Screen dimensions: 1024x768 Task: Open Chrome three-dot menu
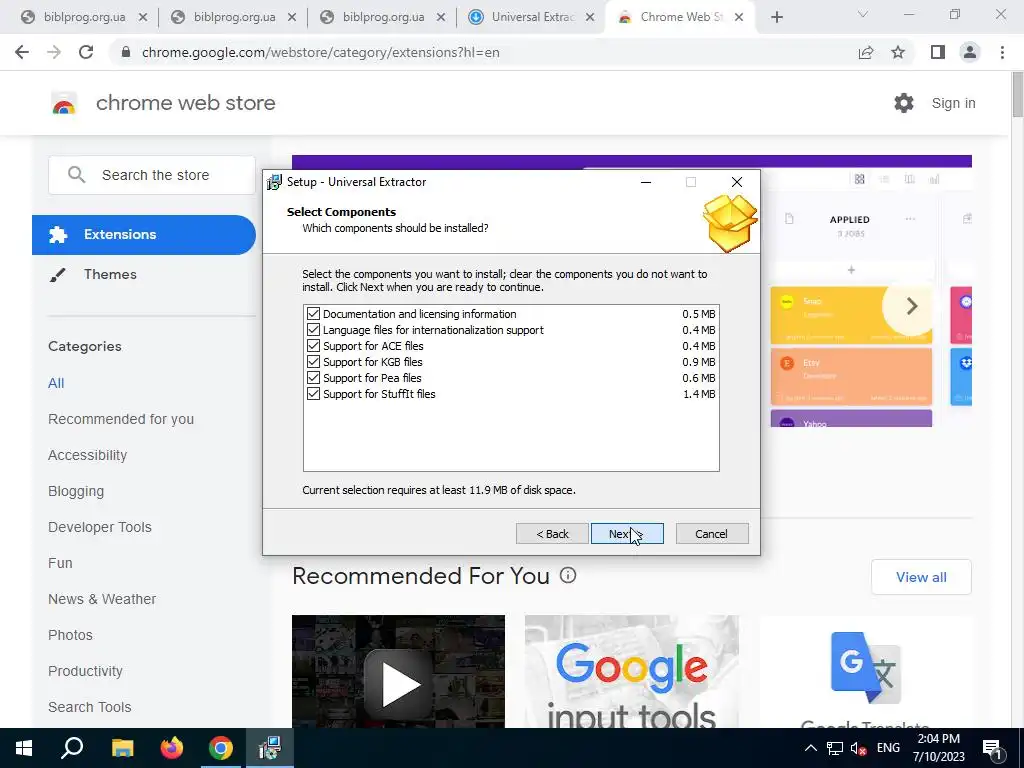tap(1002, 52)
